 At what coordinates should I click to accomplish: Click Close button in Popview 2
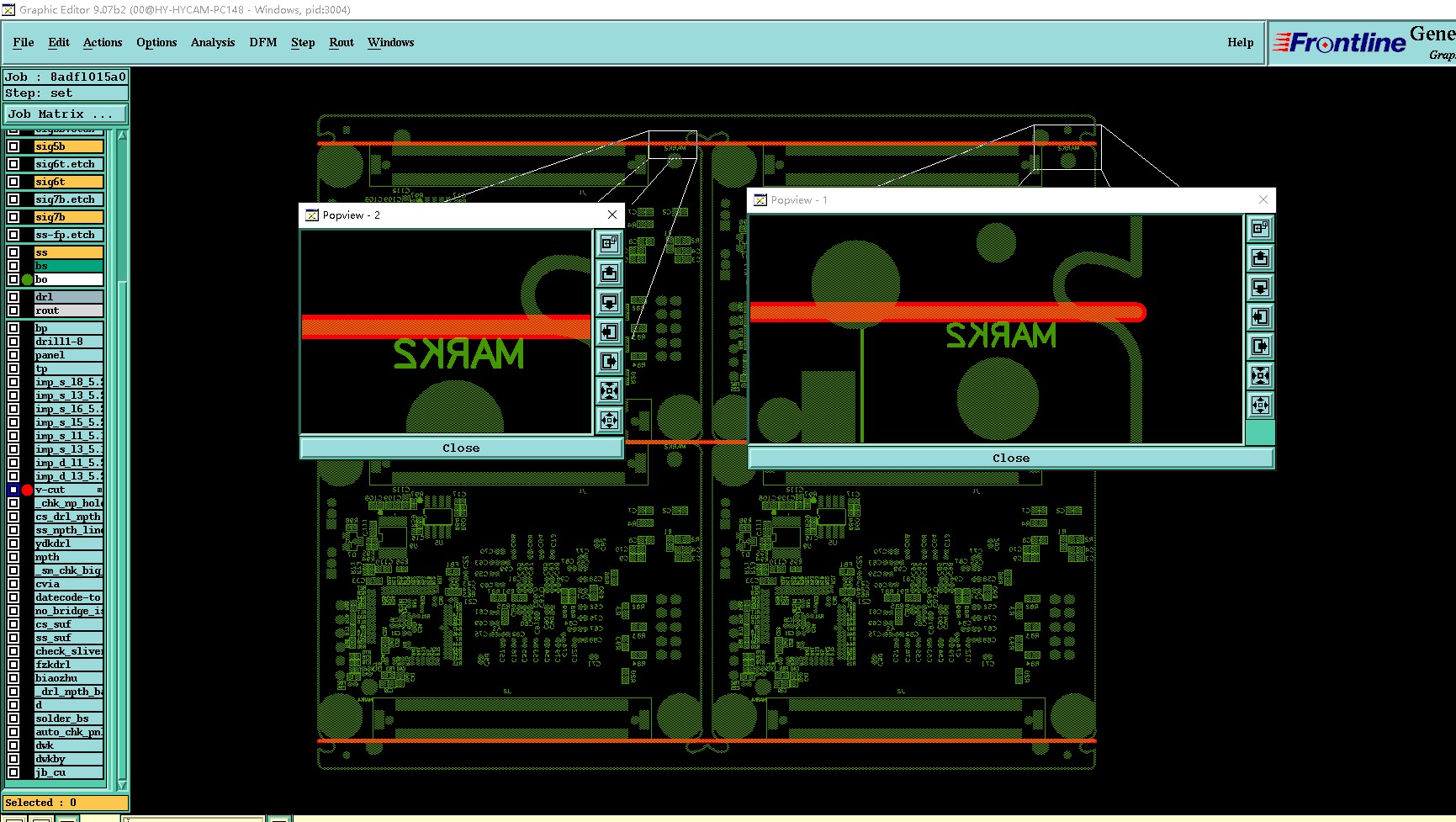[461, 448]
